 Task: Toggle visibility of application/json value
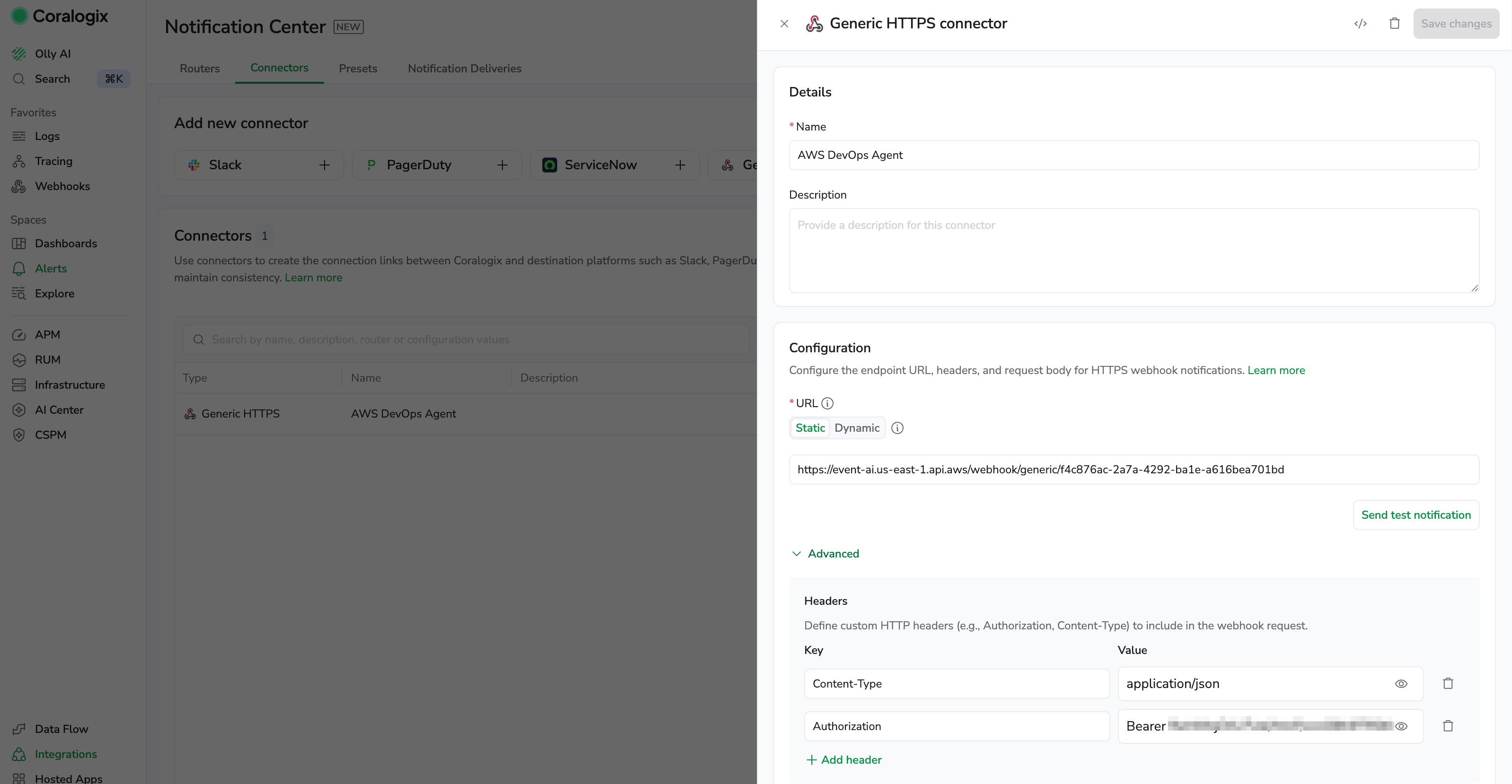[x=1401, y=684]
